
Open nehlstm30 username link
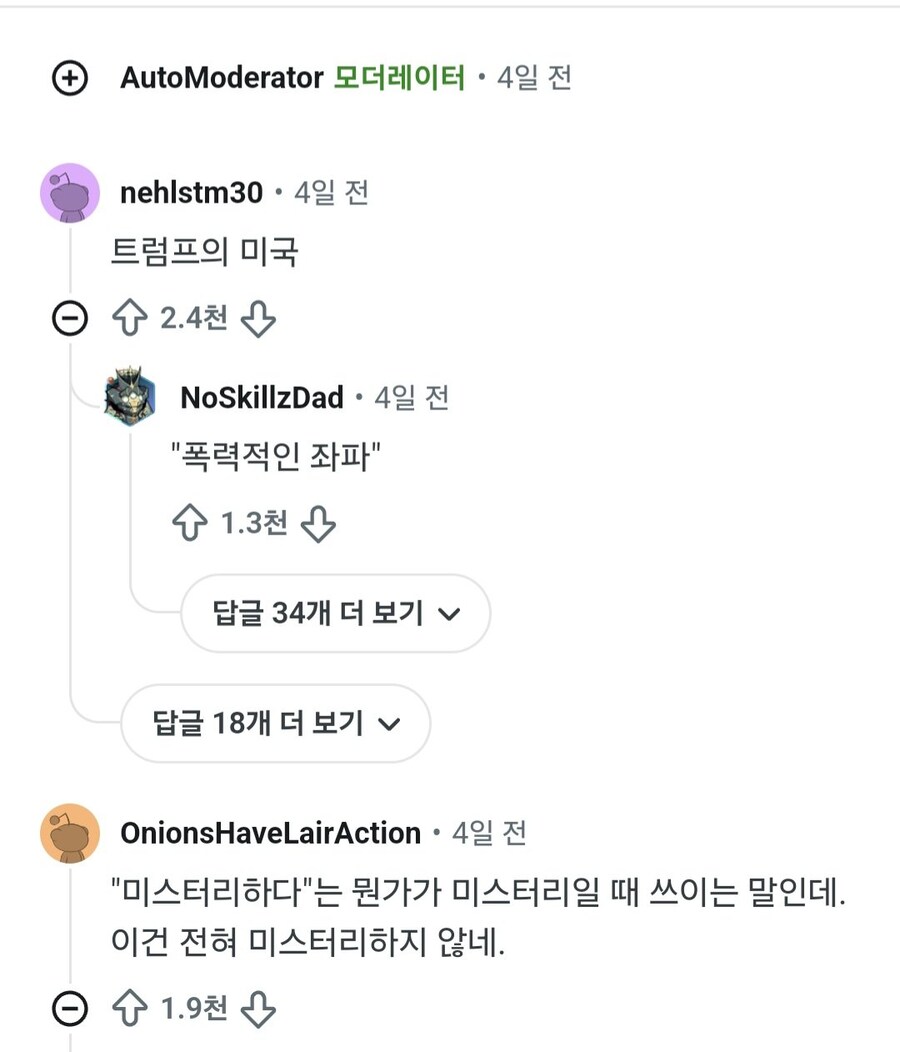click(x=191, y=192)
